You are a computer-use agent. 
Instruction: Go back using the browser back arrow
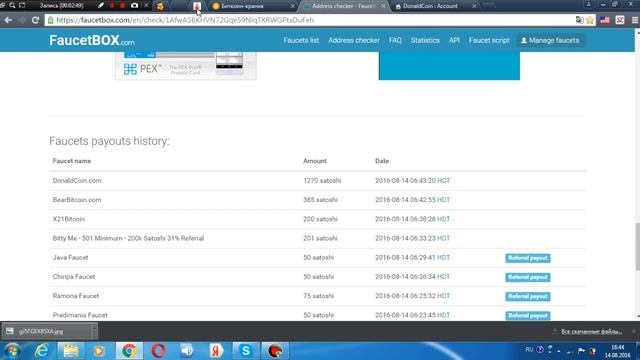click(8, 20)
